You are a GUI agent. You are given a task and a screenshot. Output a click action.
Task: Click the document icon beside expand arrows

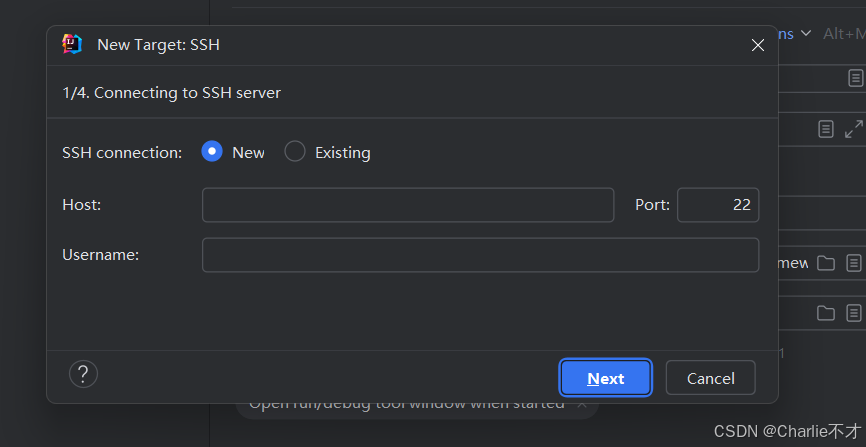coord(825,129)
